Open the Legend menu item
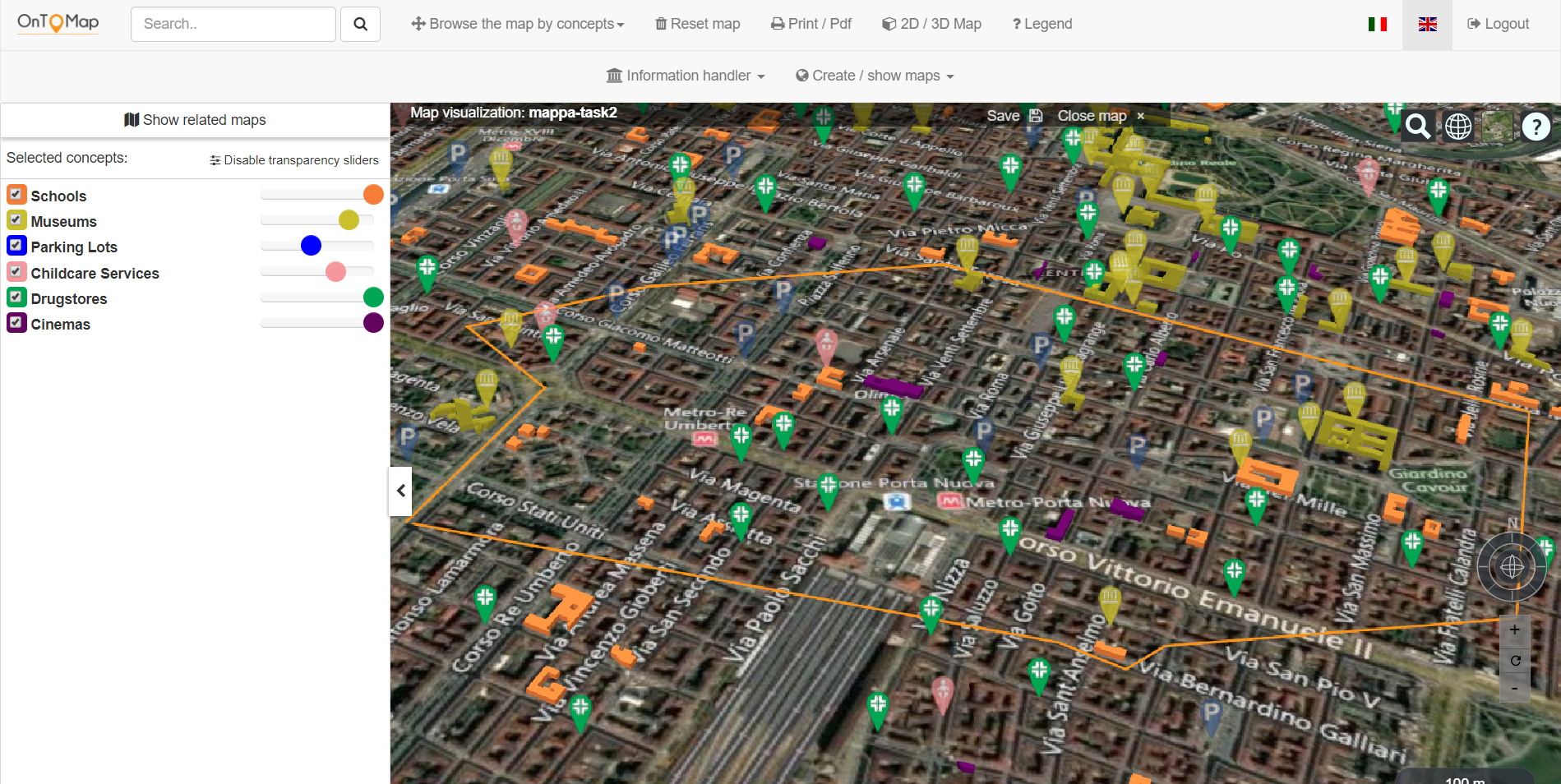The height and width of the screenshot is (784, 1561). pos(1041,25)
